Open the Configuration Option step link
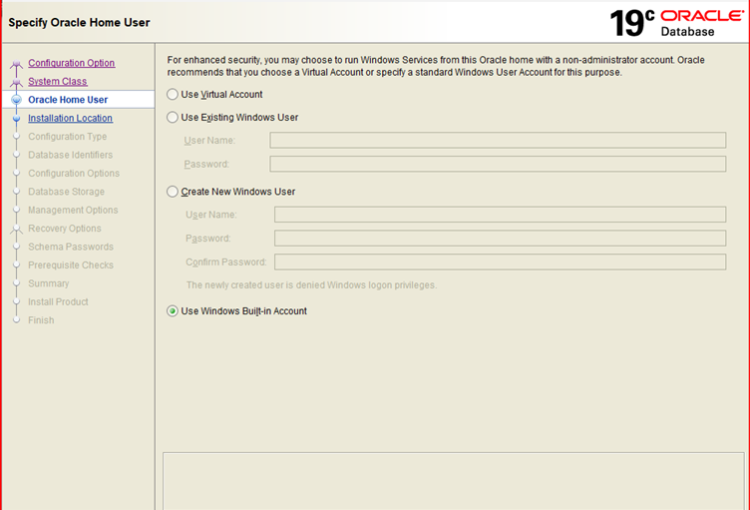 point(71,63)
